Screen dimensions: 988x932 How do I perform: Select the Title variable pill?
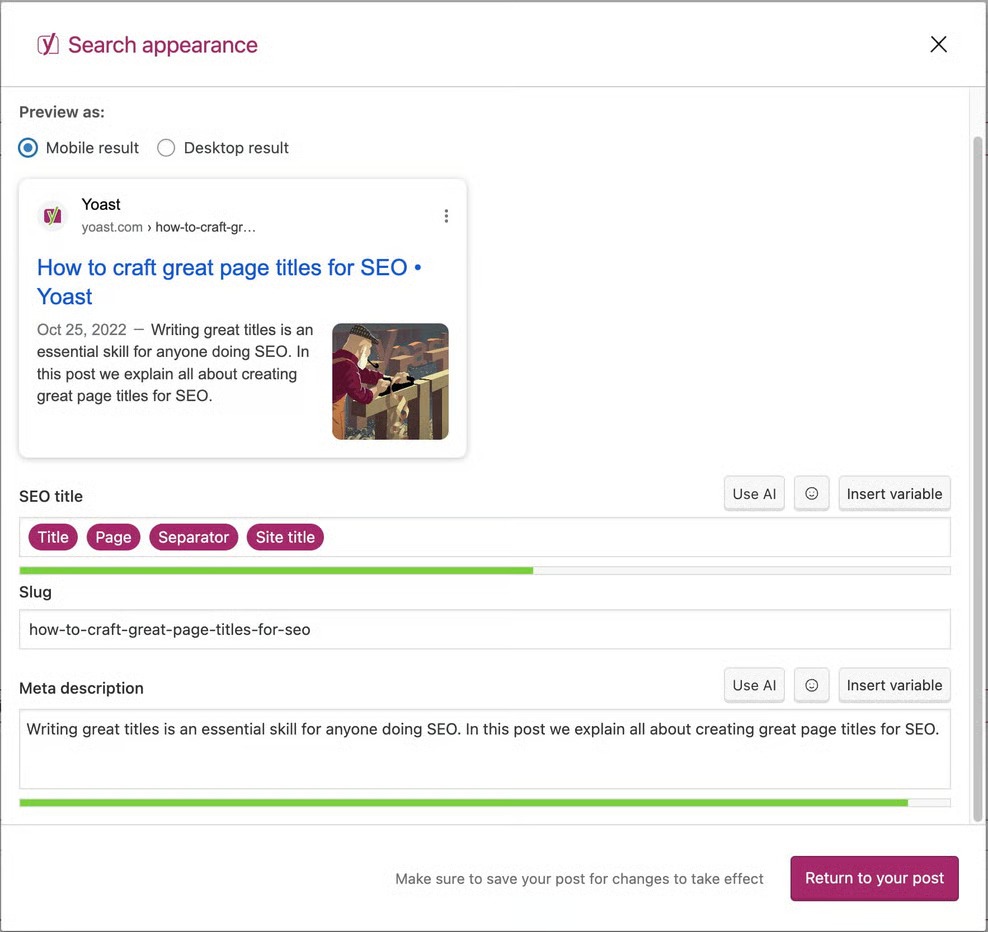click(52, 537)
